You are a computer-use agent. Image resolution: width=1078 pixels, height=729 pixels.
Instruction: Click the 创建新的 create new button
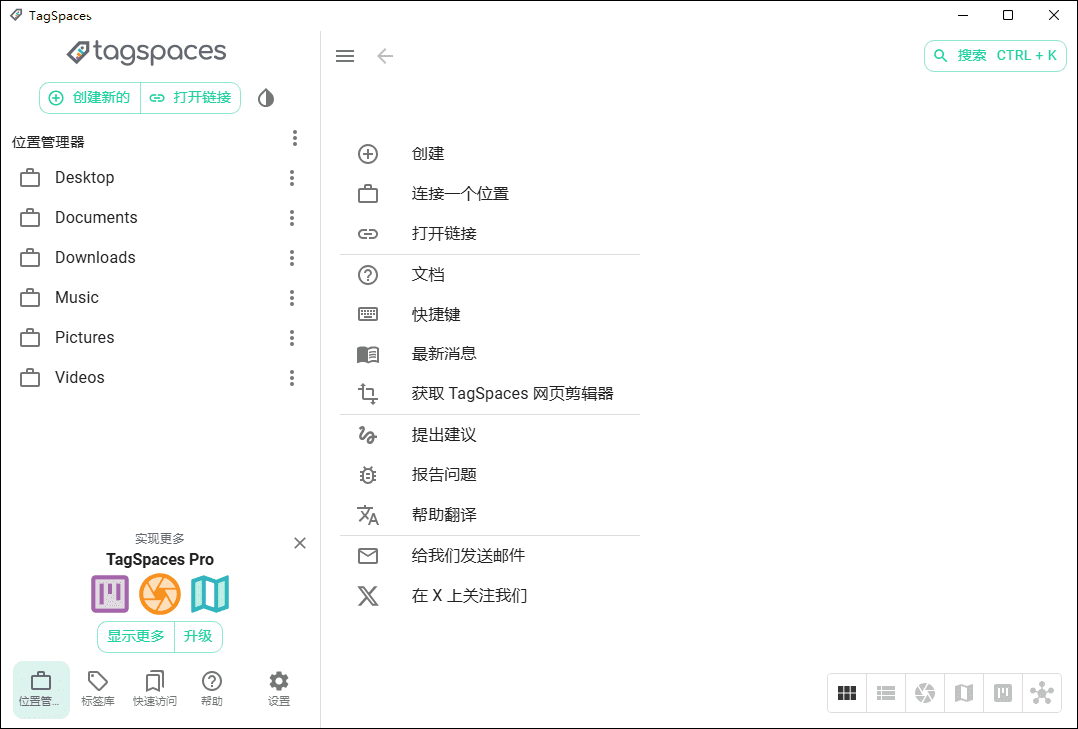(x=89, y=97)
